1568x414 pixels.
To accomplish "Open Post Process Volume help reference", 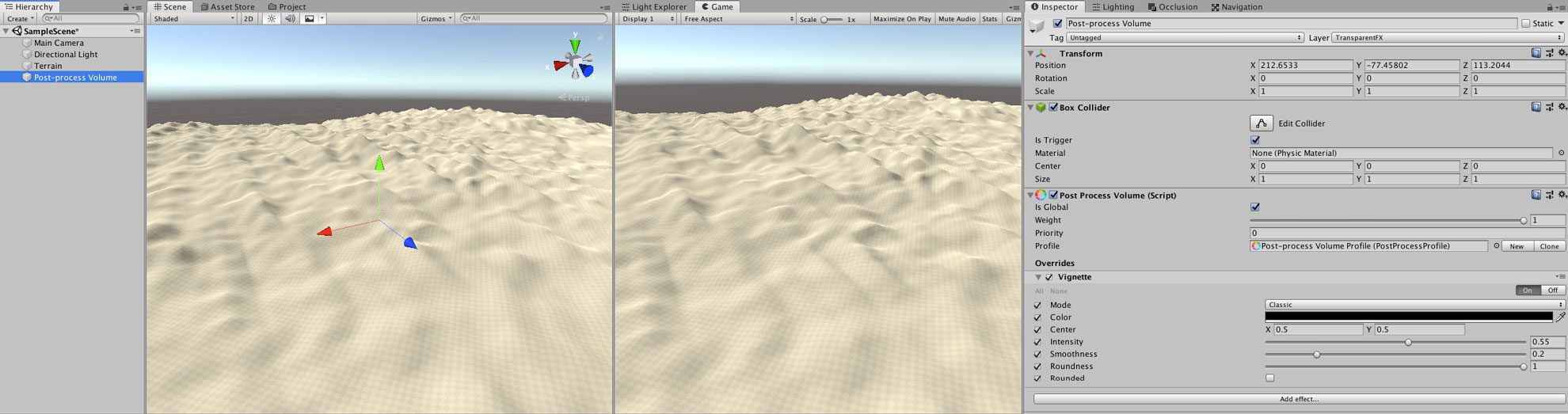I will [1536, 195].
